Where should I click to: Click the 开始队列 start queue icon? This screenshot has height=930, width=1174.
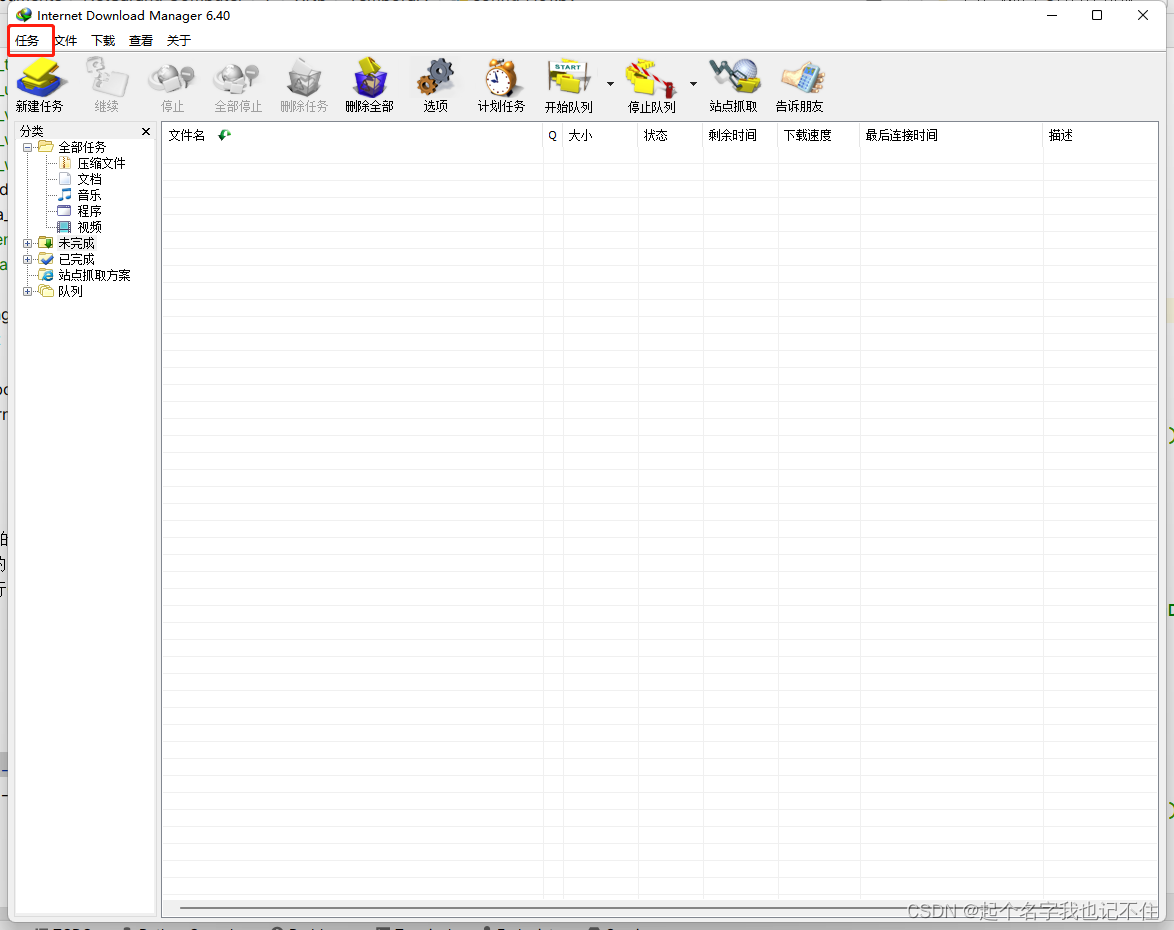(x=568, y=77)
